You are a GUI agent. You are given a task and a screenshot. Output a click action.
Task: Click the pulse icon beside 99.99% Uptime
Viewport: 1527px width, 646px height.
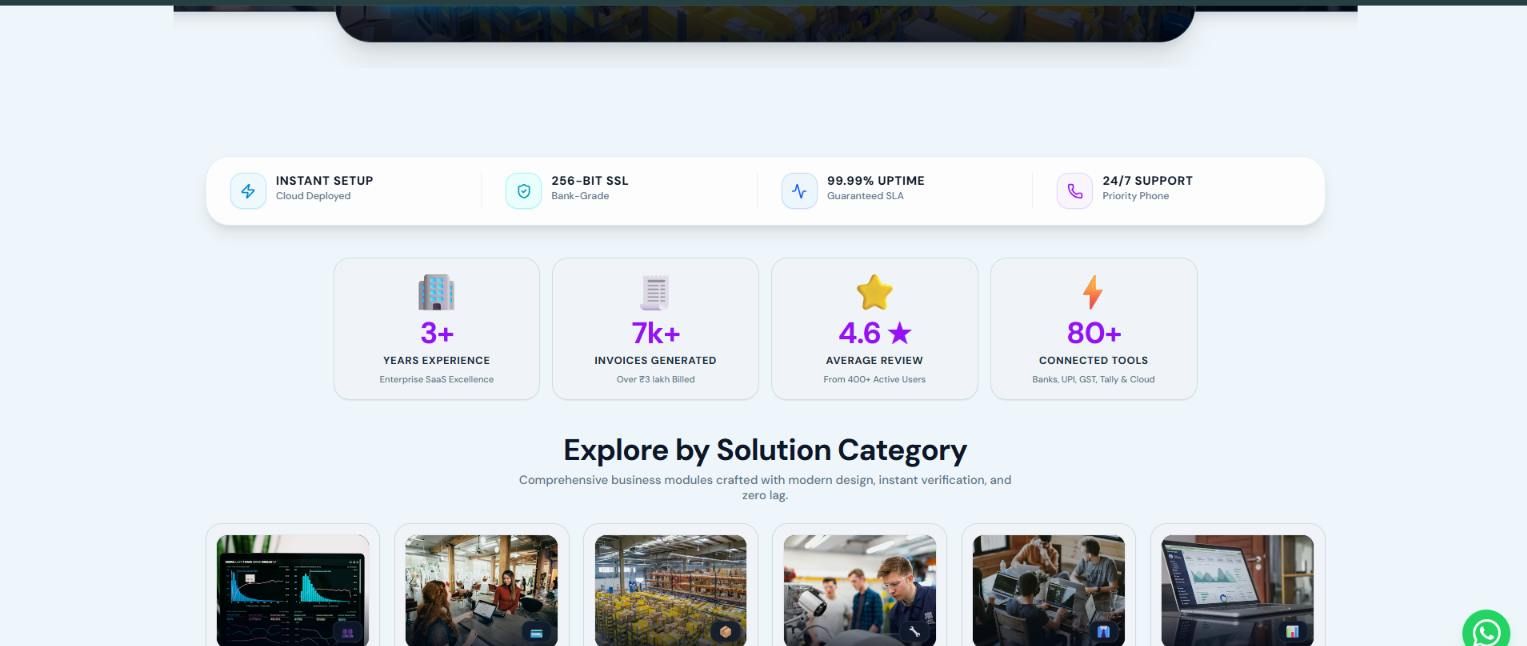799,191
